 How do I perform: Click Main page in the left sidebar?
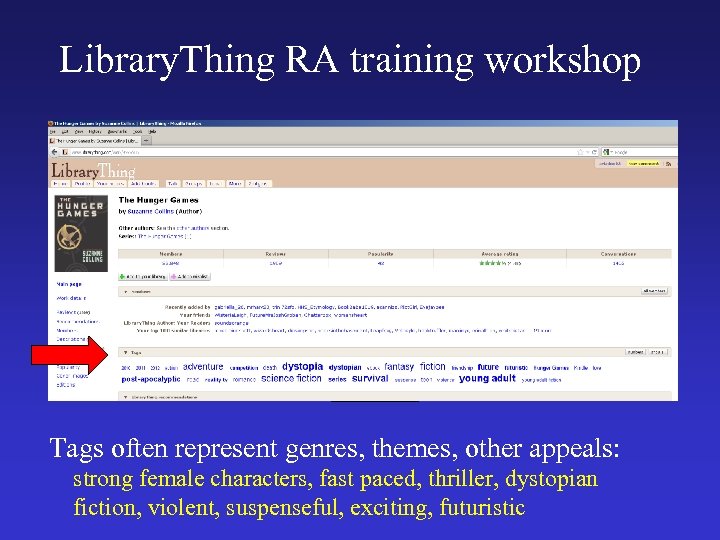pyautogui.click(x=69, y=284)
